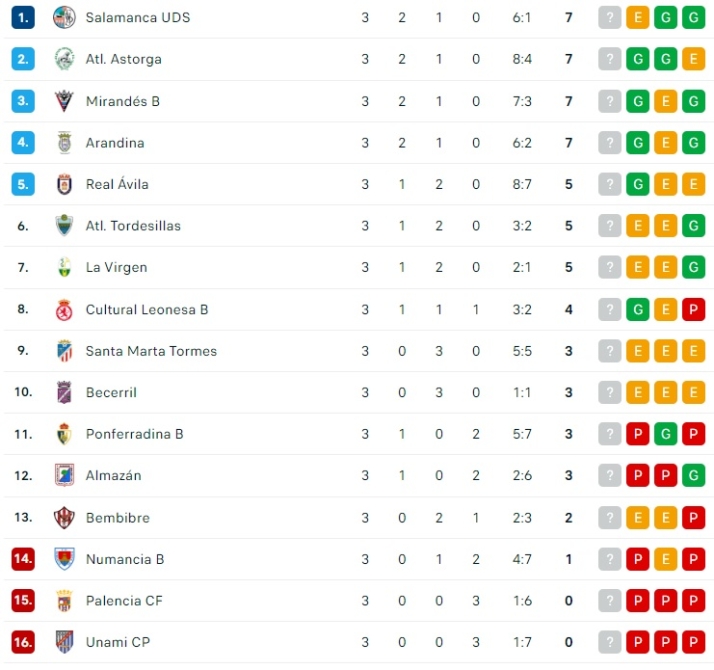Screen dimensions: 714x670
Task: Click the Atl. Astorga team logo
Action: pyautogui.click(x=64, y=59)
